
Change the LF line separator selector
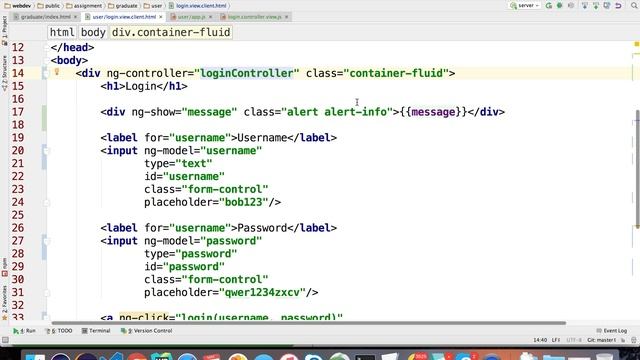pos(556,340)
